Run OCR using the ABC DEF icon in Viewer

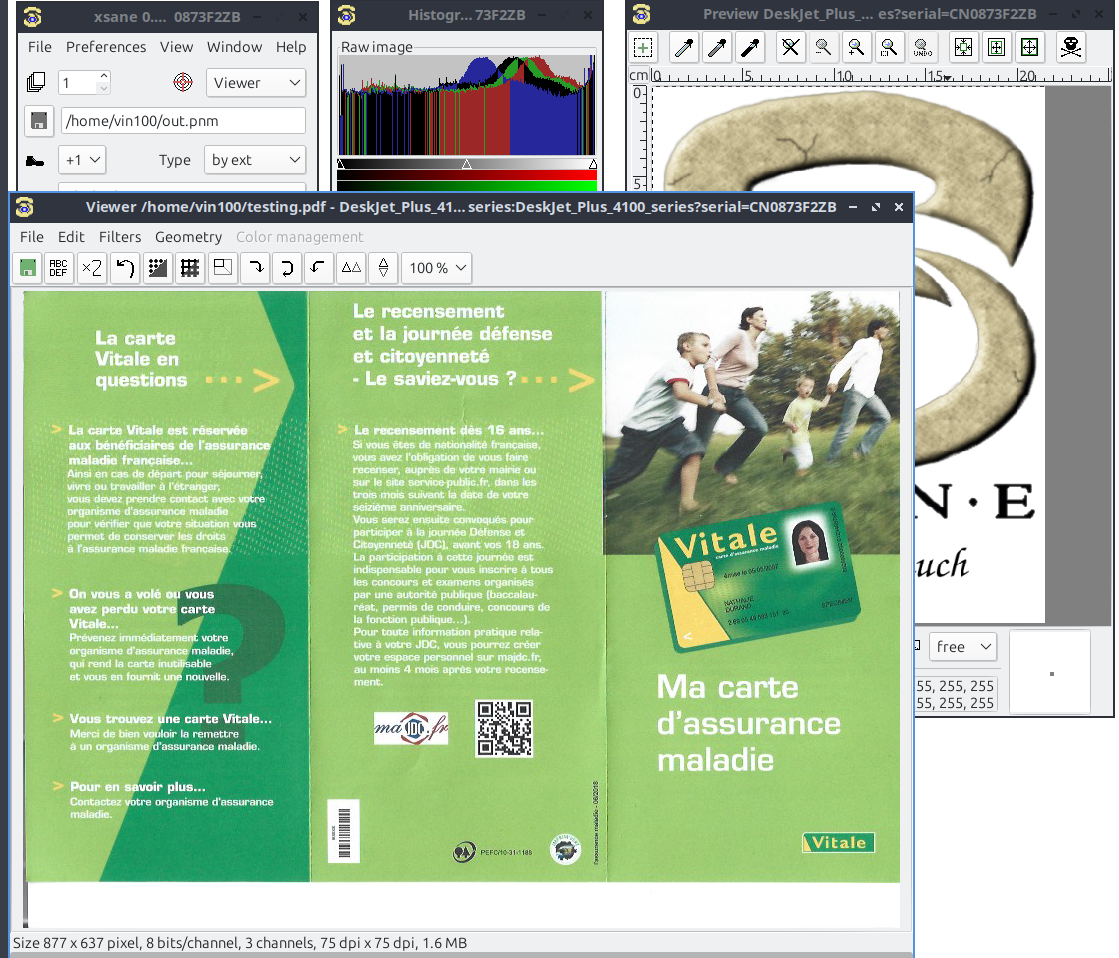(x=58, y=267)
